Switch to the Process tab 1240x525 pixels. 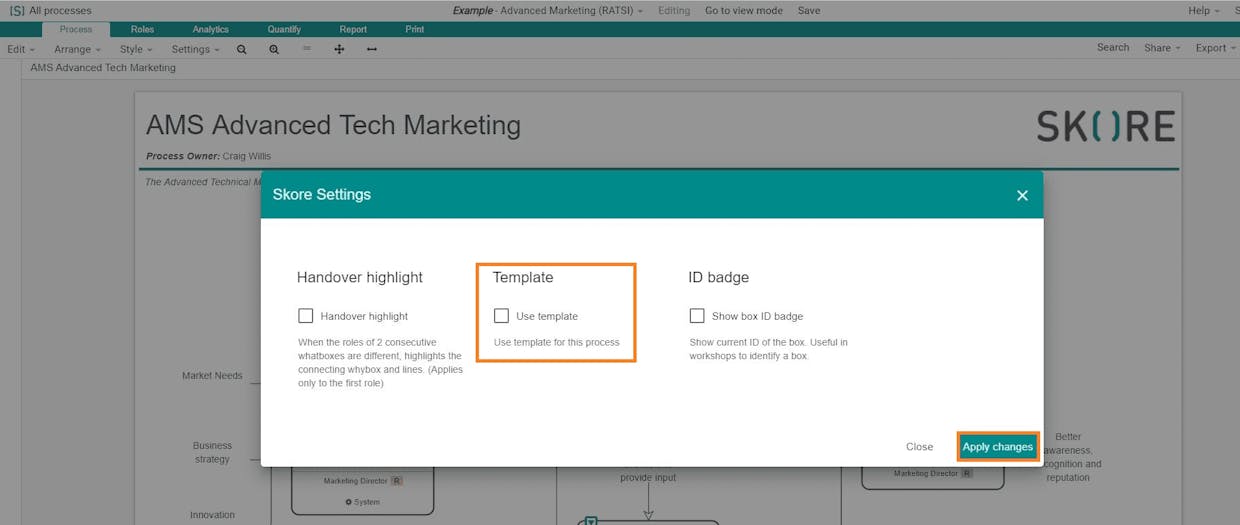tap(76, 30)
